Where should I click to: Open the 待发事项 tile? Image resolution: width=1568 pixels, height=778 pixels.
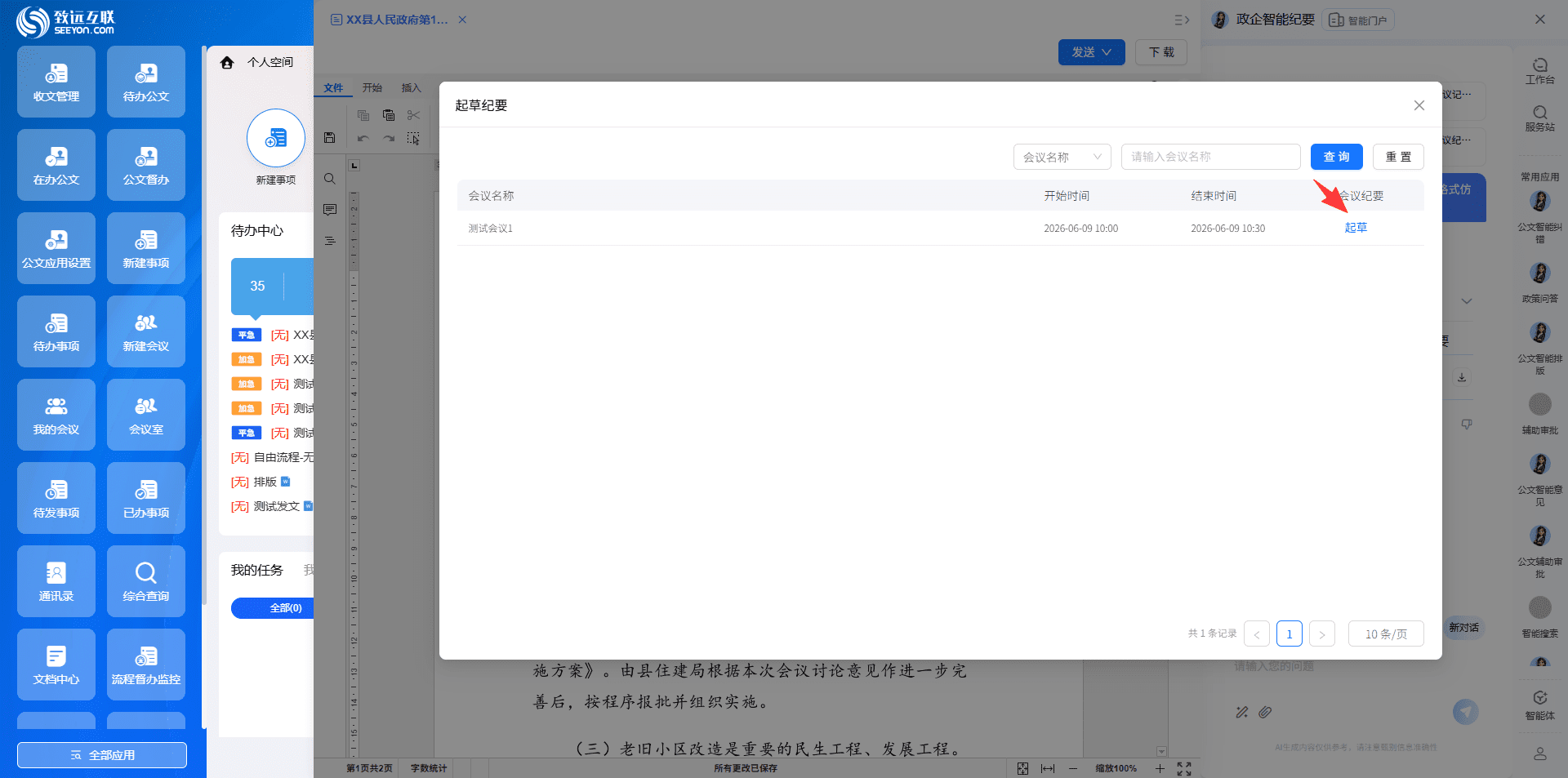coord(56,498)
